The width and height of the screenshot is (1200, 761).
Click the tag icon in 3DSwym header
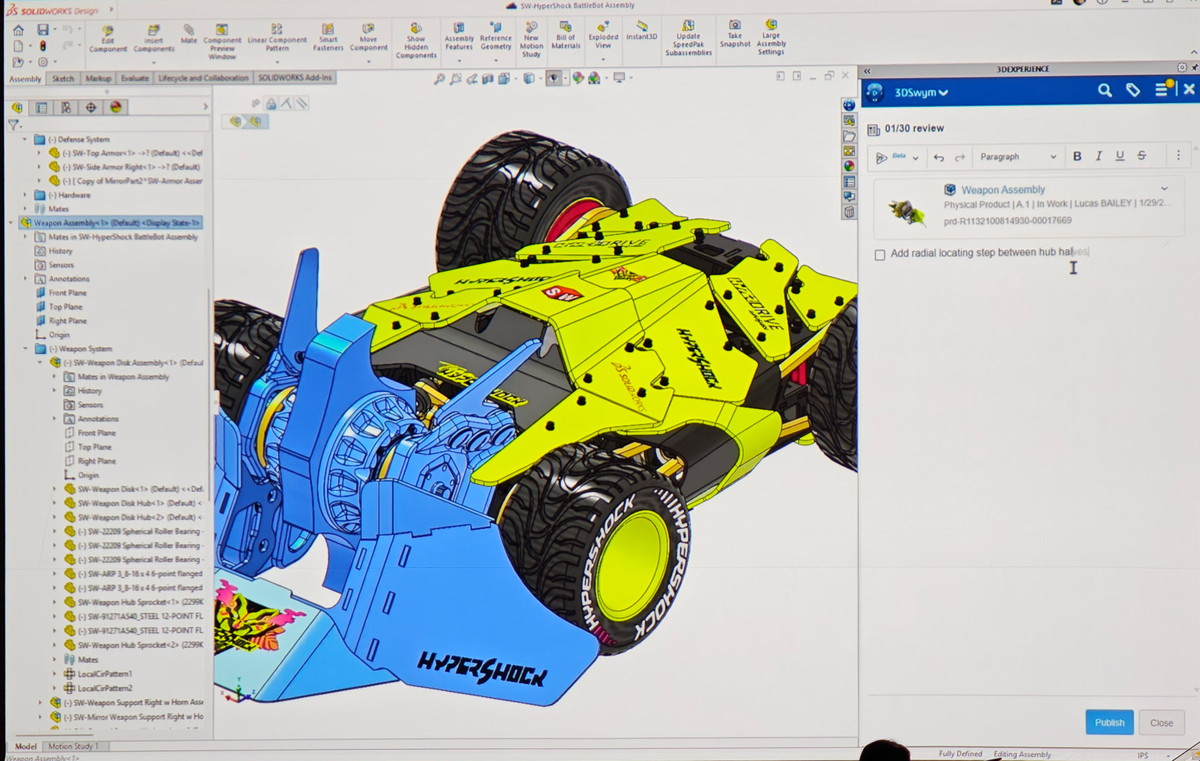[x=1133, y=90]
